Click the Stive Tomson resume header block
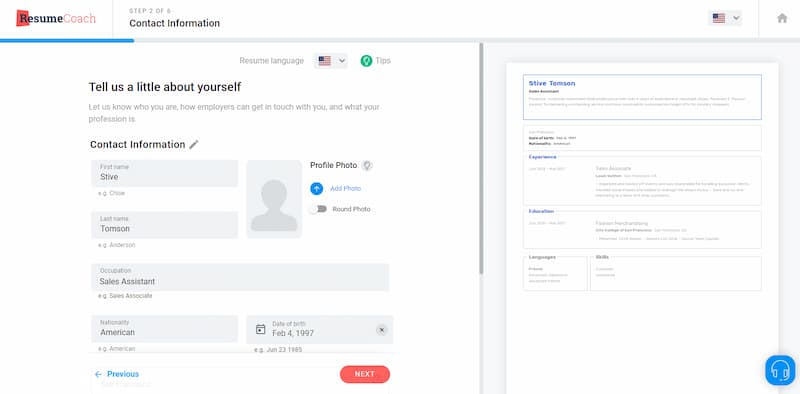Viewport: 800px width, 394px height. click(x=642, y=97)
